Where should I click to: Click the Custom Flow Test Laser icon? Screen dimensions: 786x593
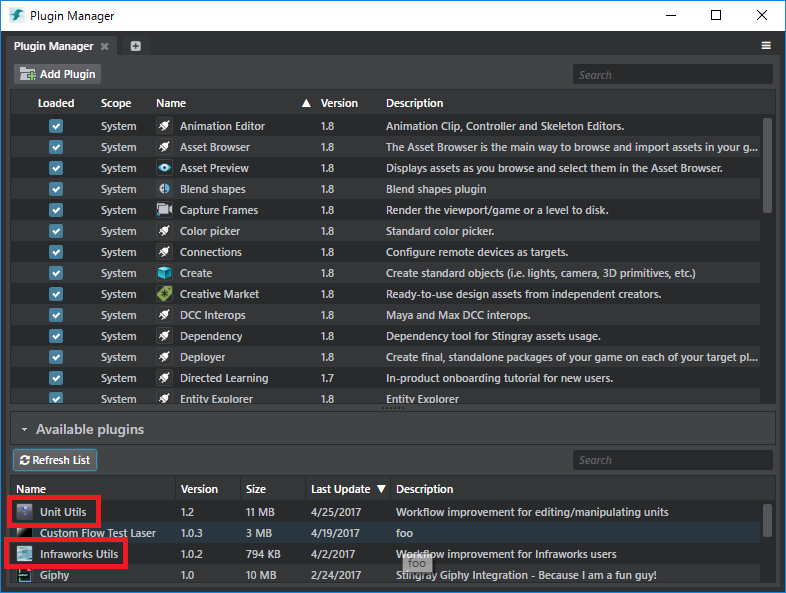click(24, 532)
